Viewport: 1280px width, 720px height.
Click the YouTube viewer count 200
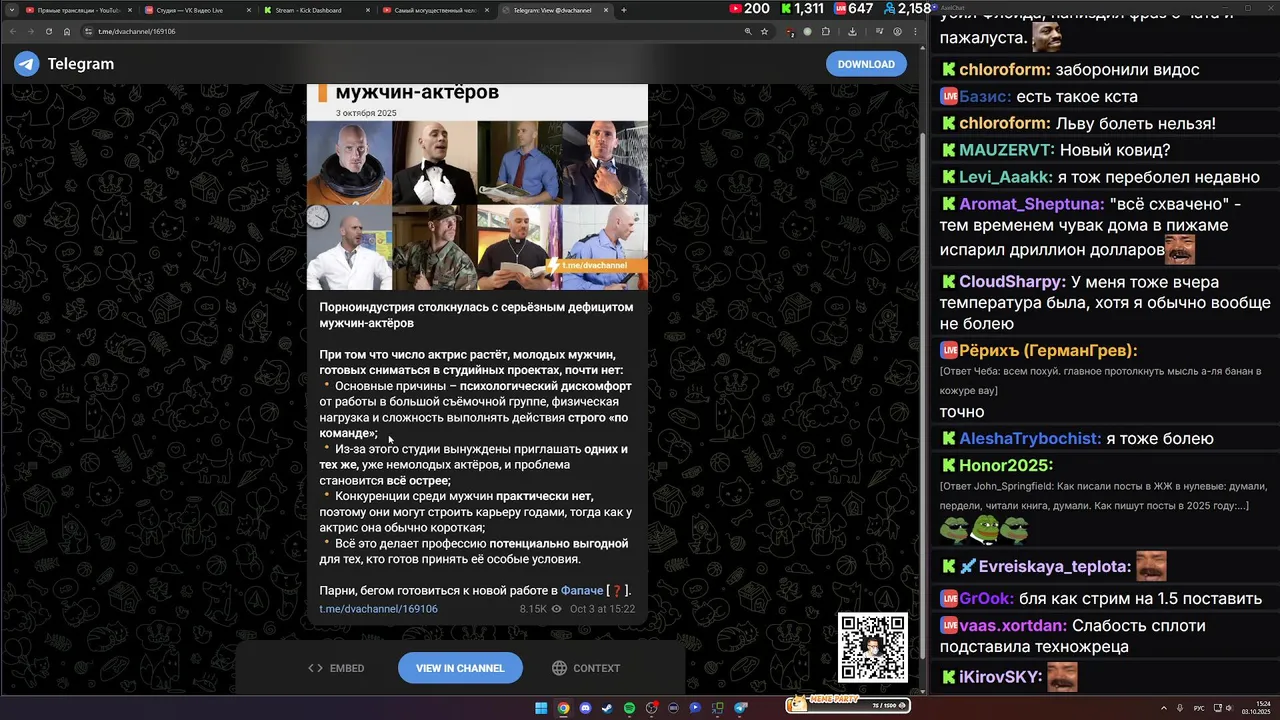750,9
